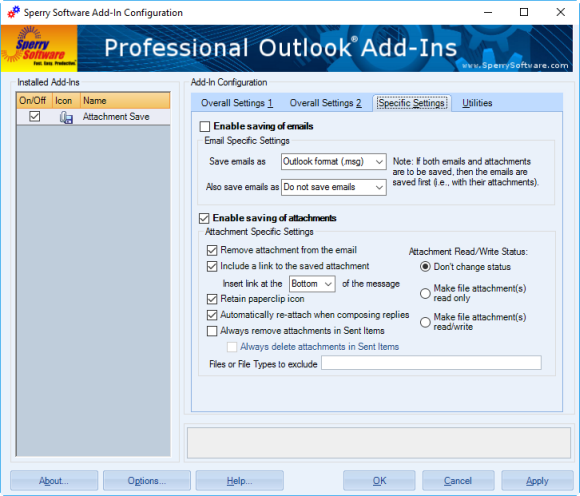
Task: Enable saving of emails checkbox
Action: coord(205,126)
